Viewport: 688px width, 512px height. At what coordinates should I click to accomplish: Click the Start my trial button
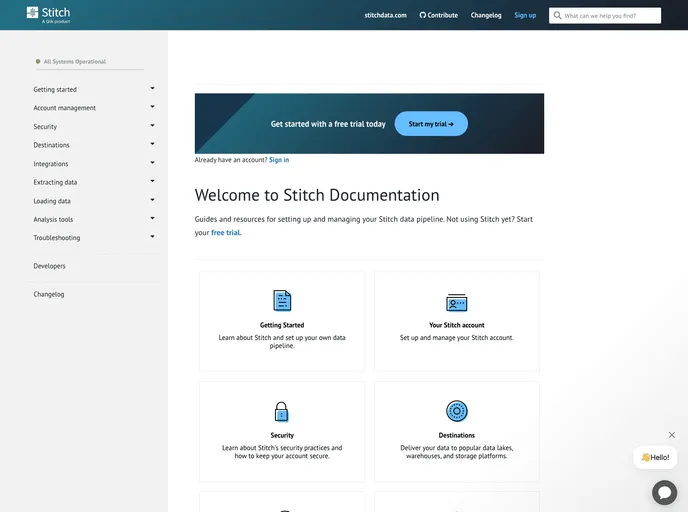(x=431, y=124)
